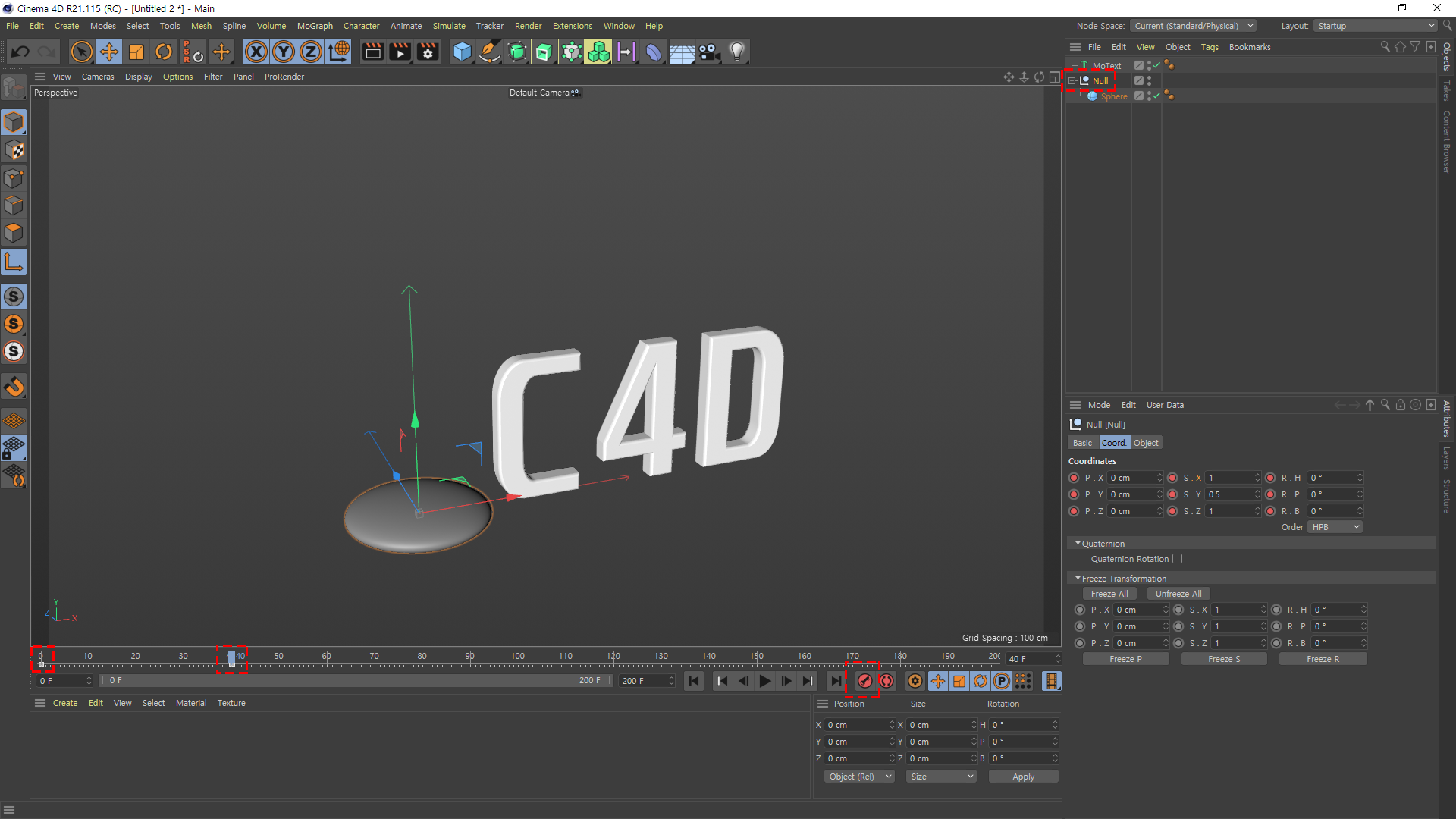Click the Record Active Objects button
The width and height of the screenshot is (1456, 819).
(x=864, y=681)
